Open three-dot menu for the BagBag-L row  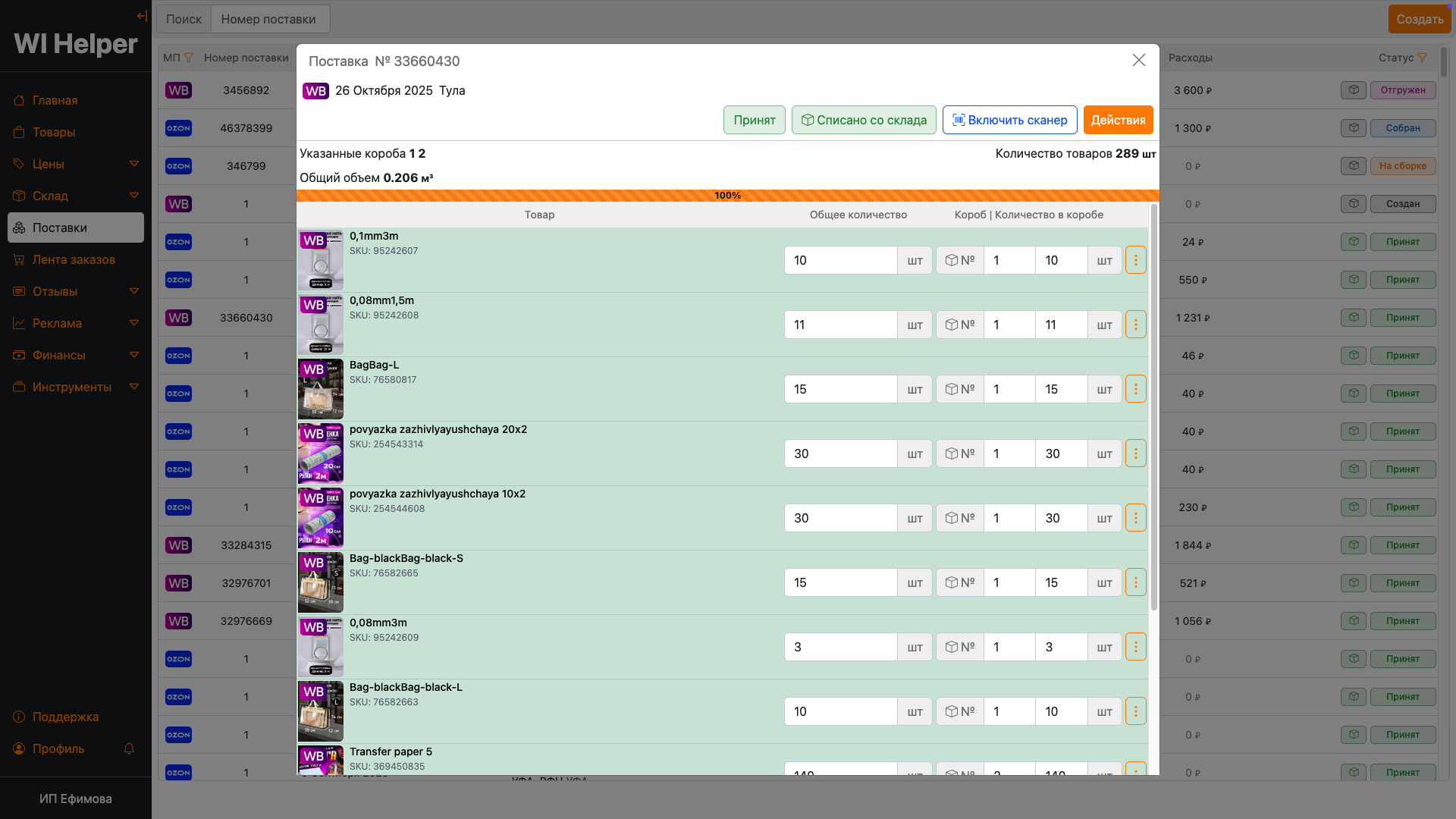[1135, 389]
